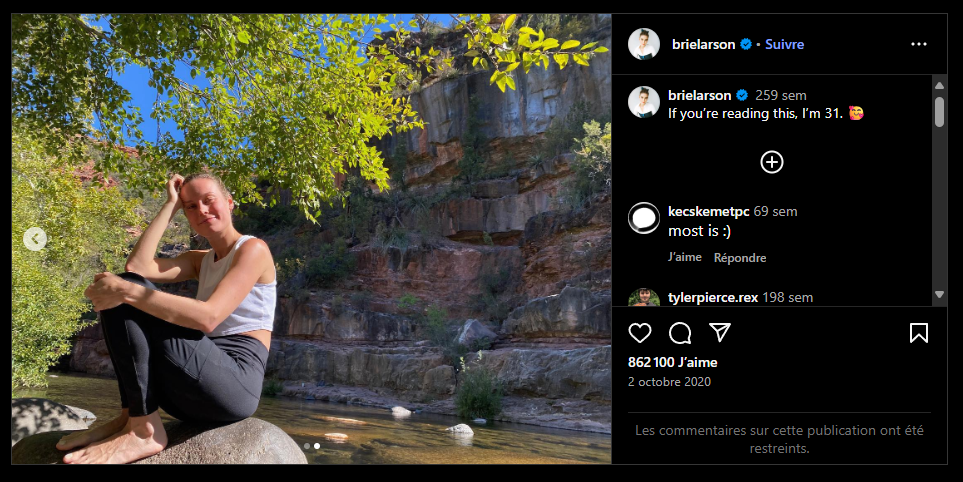This screenshot has width=963, height=482.
Task: Share the post via paper plane icon
Action: click(x=720, y=333)
